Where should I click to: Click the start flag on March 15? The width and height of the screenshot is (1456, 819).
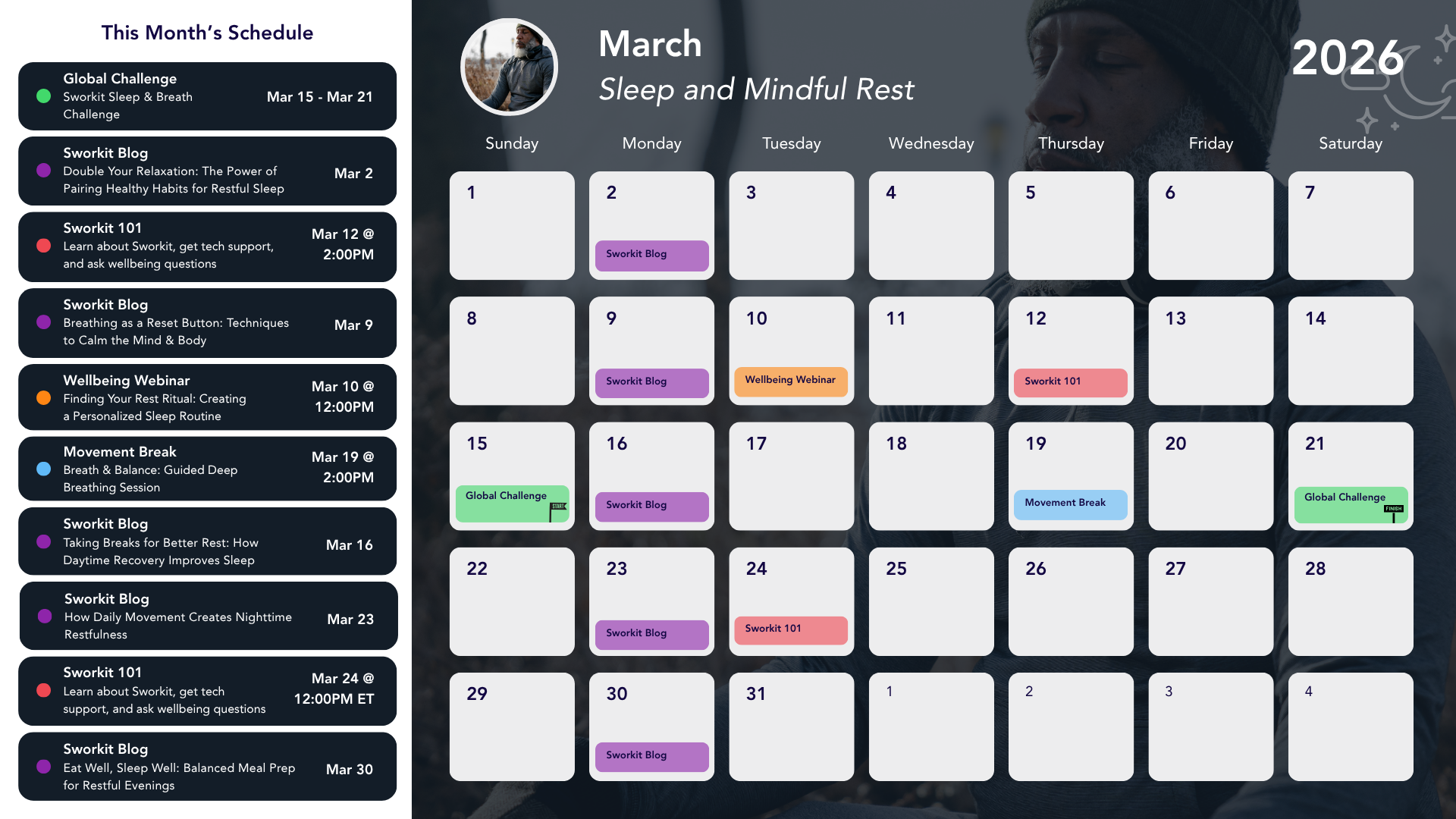[x=558, y=511]
